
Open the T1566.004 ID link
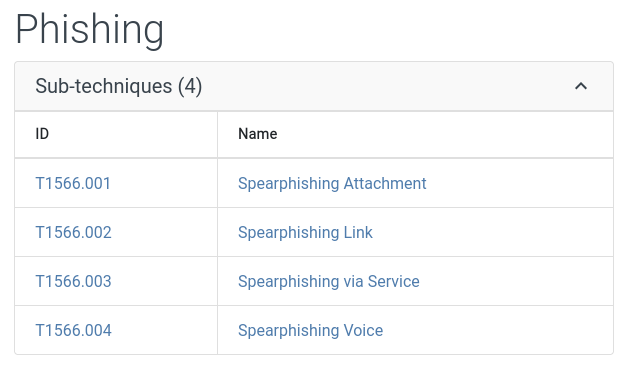point(73,330)
